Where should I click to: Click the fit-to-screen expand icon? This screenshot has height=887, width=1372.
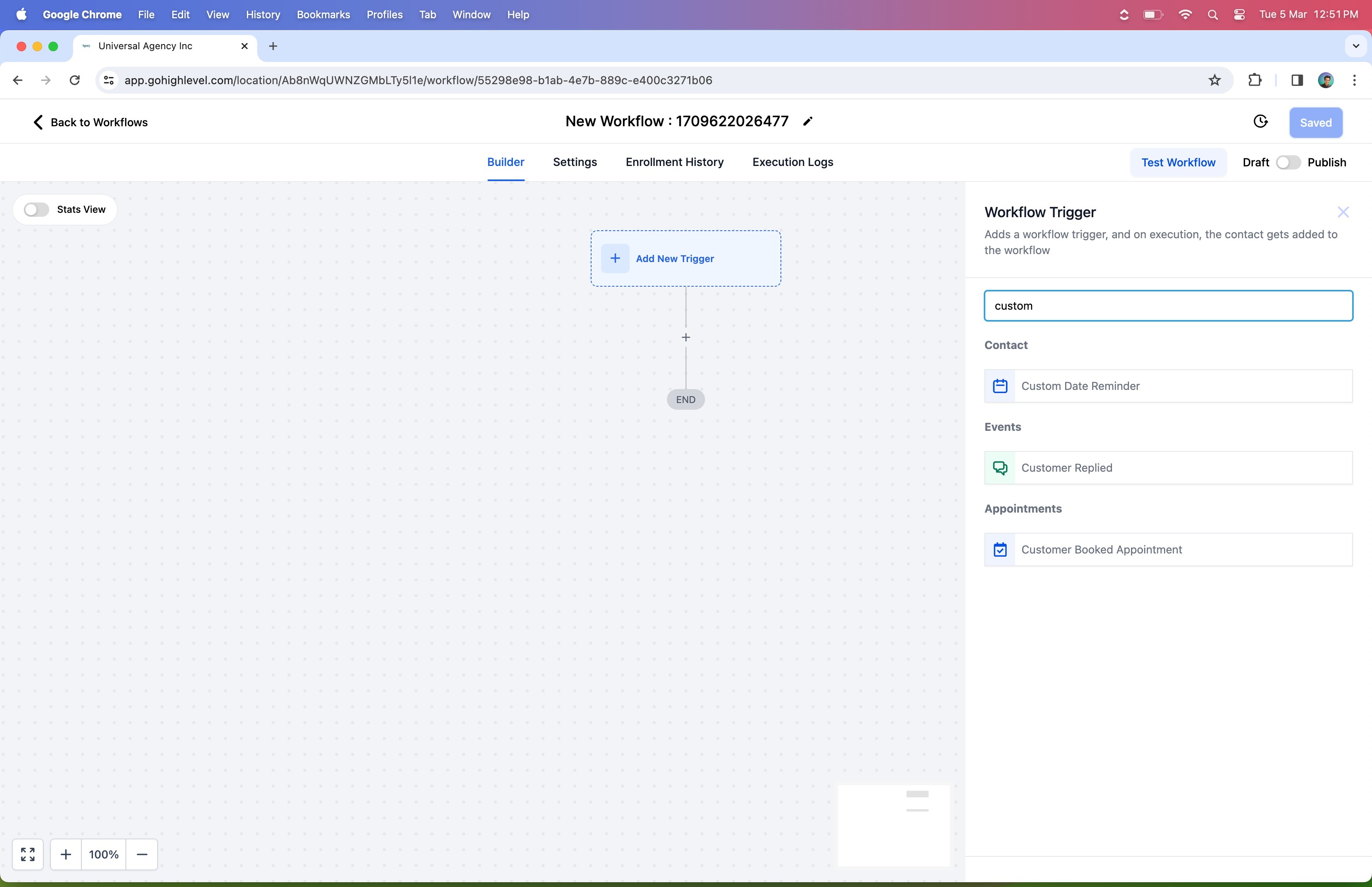point(28,854)
